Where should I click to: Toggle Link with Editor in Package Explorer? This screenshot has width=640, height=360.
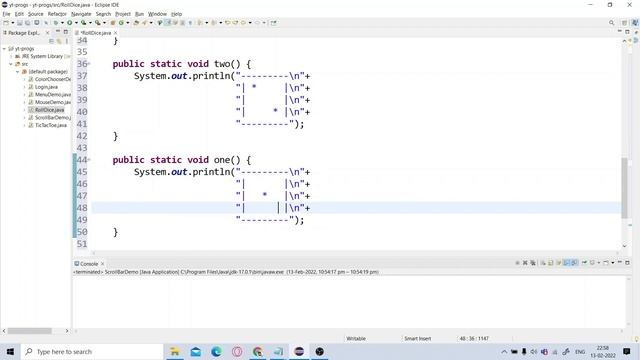[59, 41]
